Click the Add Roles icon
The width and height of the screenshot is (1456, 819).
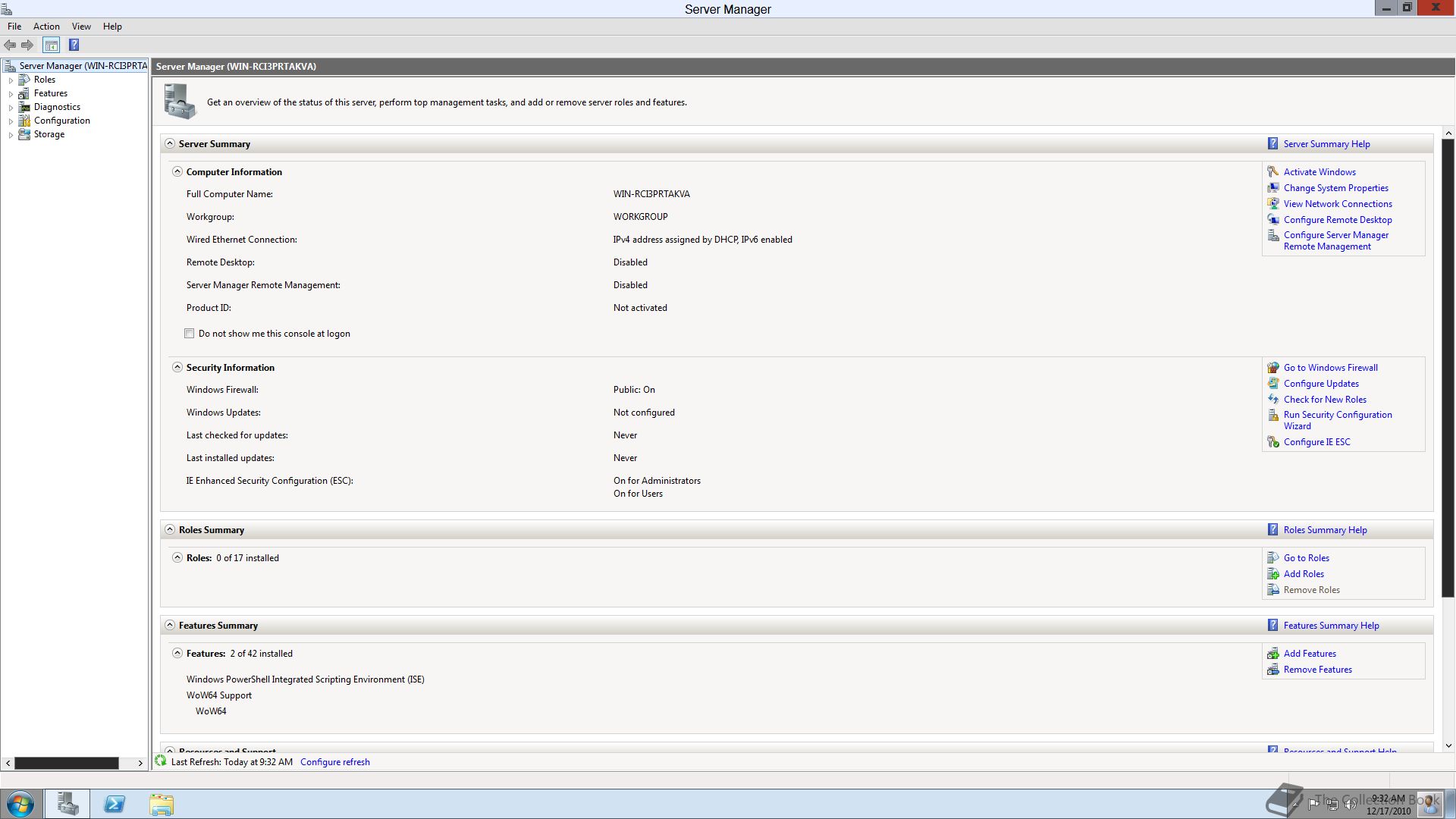[1273, 574]
